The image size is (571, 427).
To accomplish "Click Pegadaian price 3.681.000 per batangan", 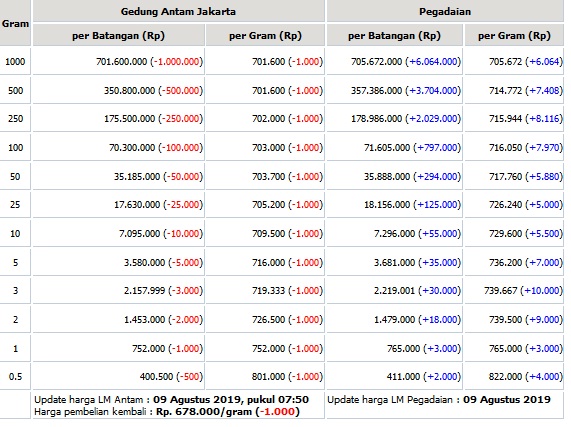I will 394,262.
